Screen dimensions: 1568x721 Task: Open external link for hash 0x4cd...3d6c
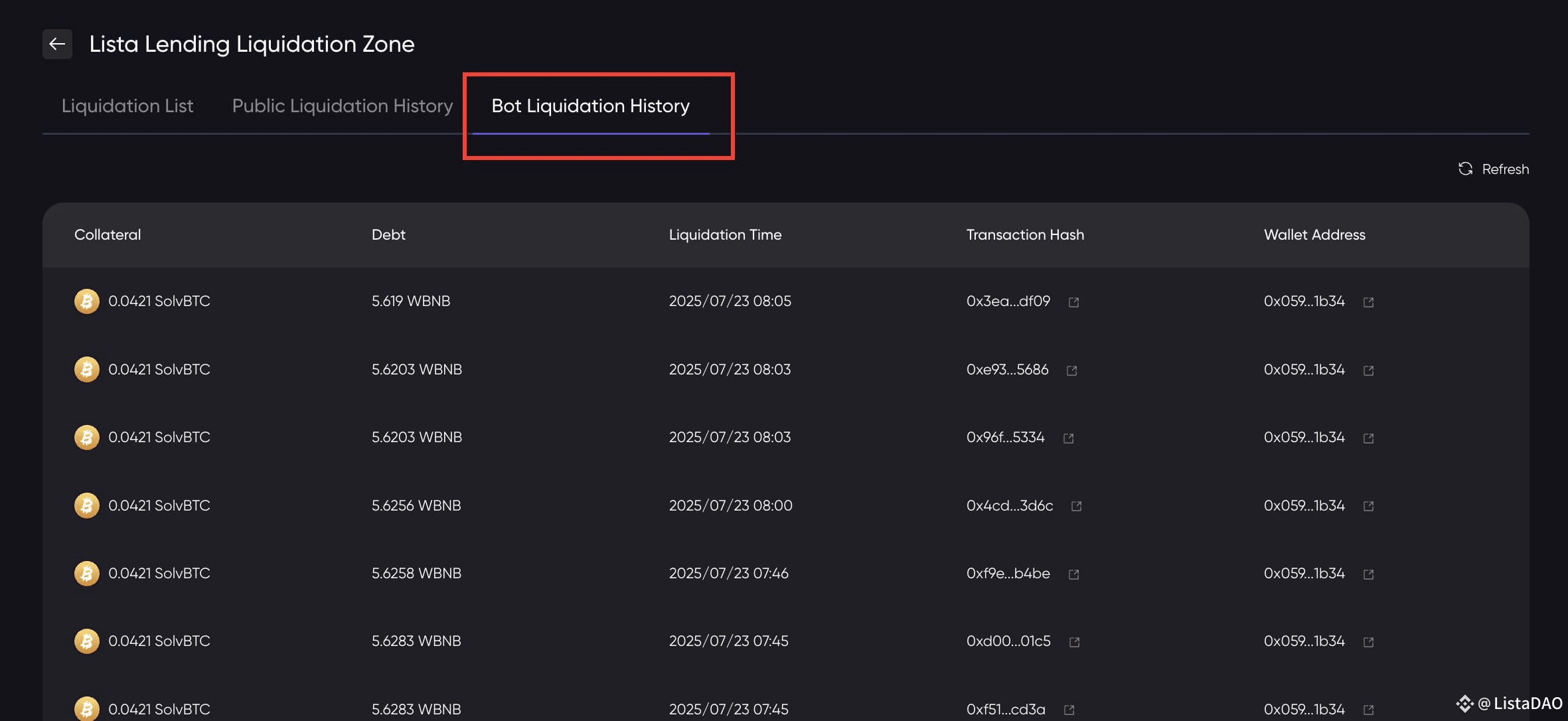[1076, 506]
